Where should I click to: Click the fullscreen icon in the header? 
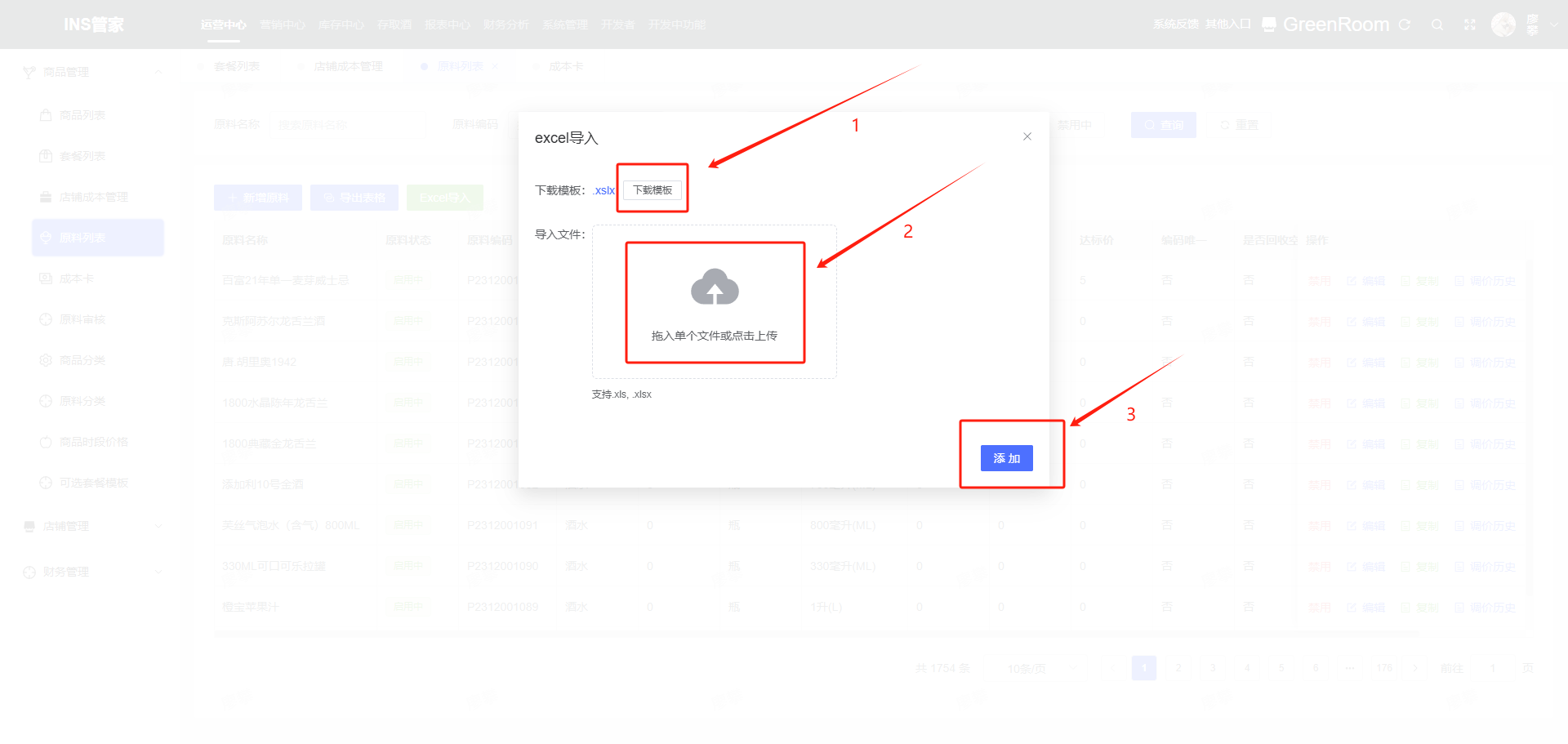tap(1470, 25)
